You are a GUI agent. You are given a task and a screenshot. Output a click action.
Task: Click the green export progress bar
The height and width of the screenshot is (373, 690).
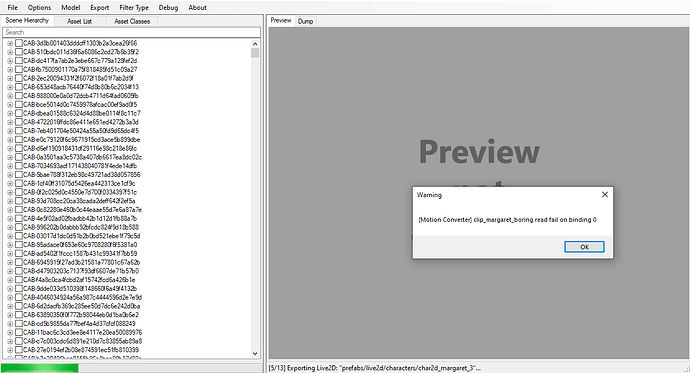[x=40, y=368]
